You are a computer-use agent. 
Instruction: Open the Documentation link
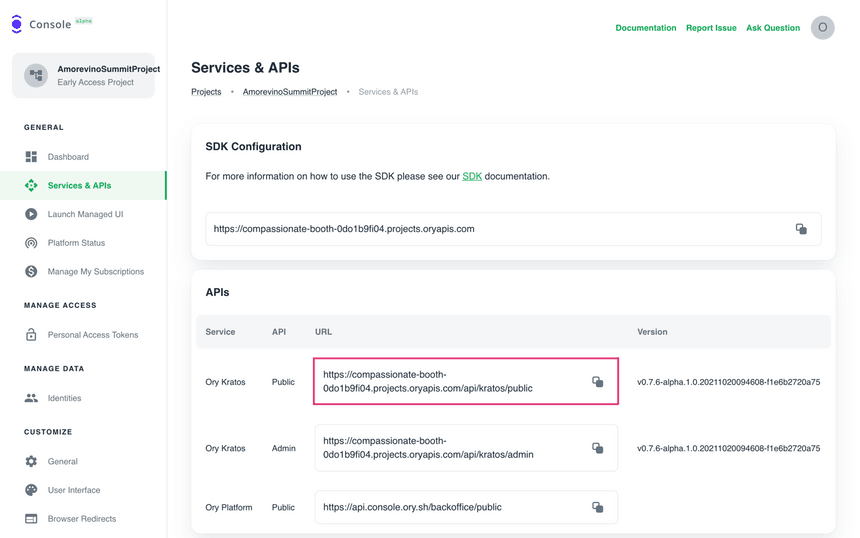pyautogui.click(x=645, y=28)
